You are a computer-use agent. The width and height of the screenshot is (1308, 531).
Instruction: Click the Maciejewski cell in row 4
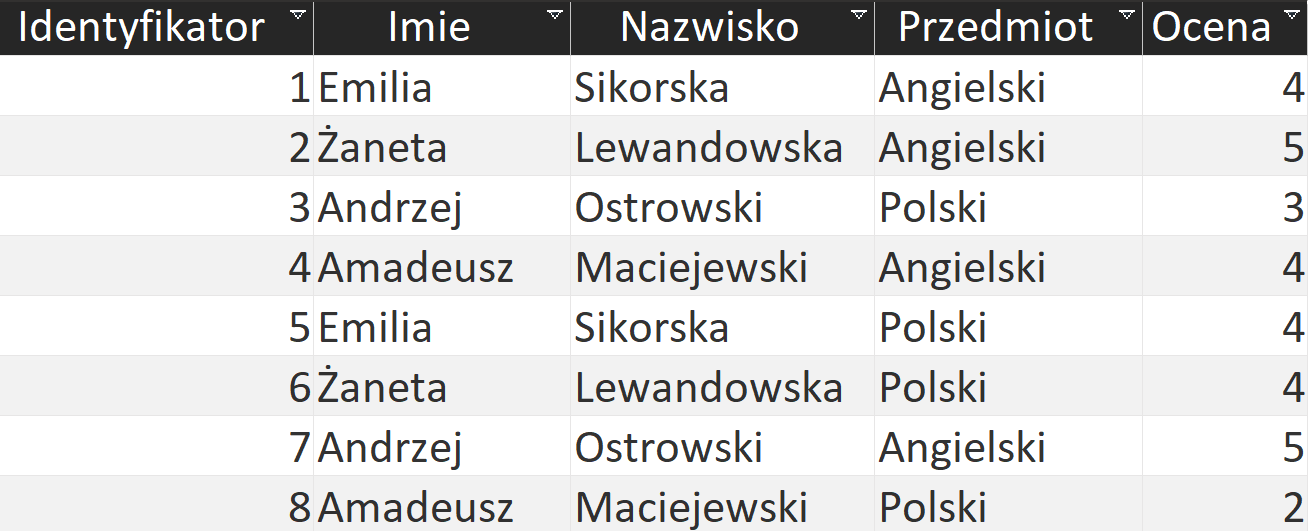722,267
